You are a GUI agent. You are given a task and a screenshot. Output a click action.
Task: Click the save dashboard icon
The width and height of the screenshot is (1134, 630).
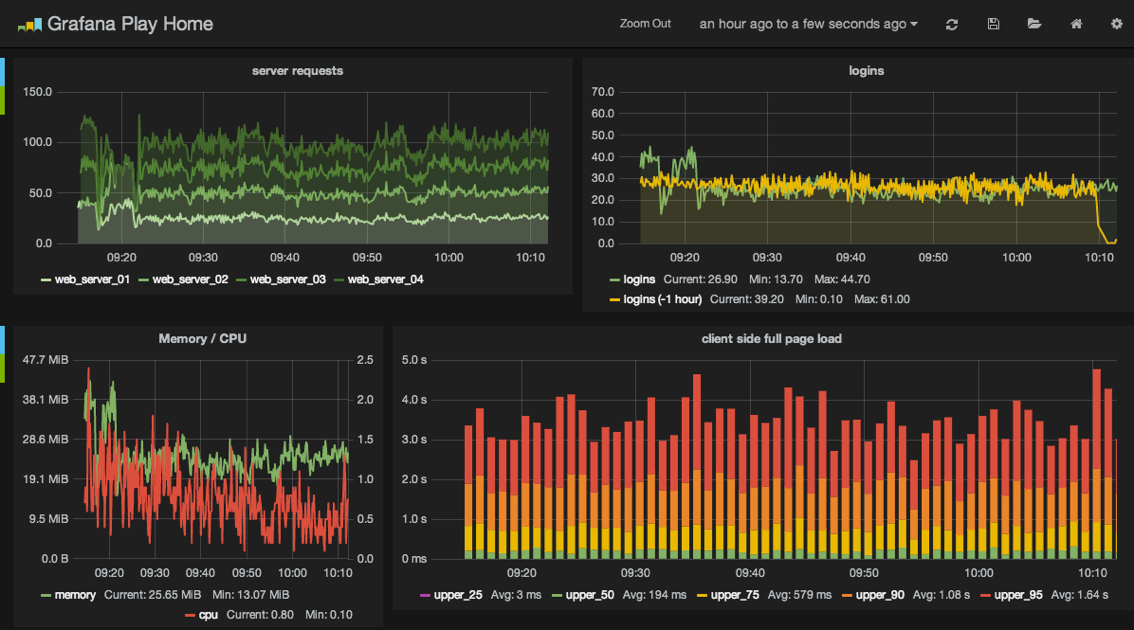click(x=993, y=23)
